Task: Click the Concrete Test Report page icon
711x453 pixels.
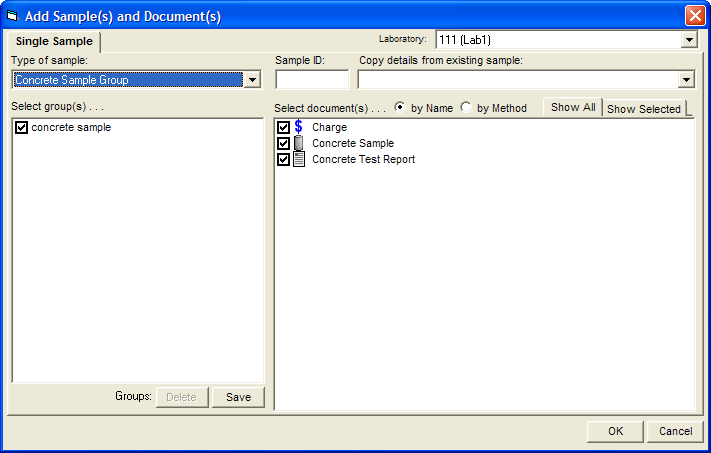Action: click(298, 159)
